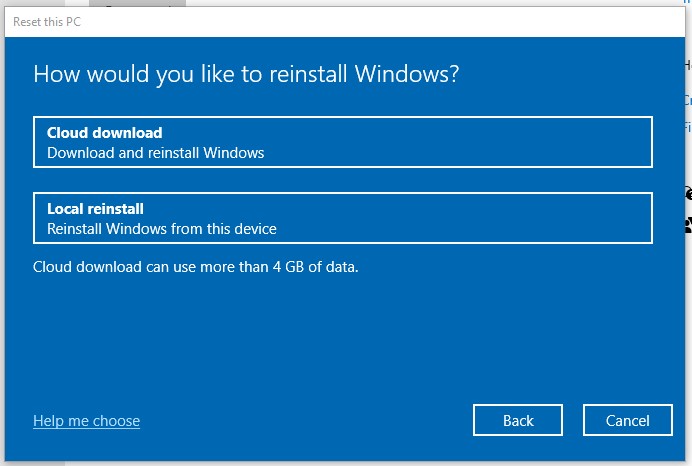Open the Help me choose link

tap(86, 421)
